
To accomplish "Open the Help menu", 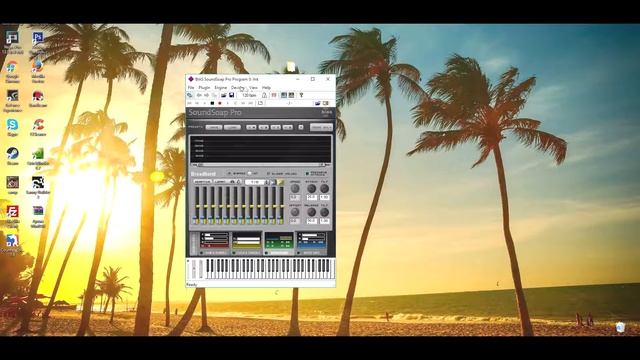I will click(x=266, y=88).
